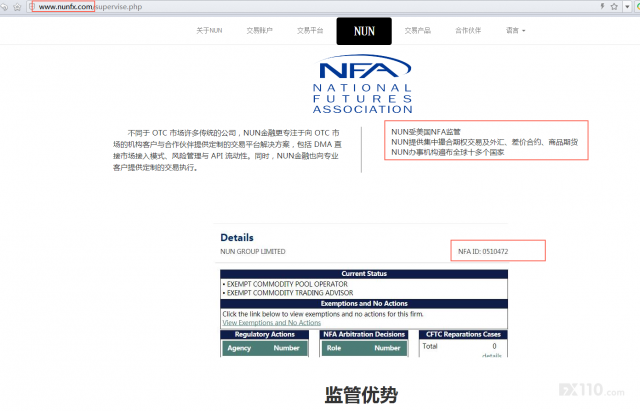Click the NUN GROUP LIMITED firm name
The width and height of the screenshot is (640, 411).
pos(253,251)
